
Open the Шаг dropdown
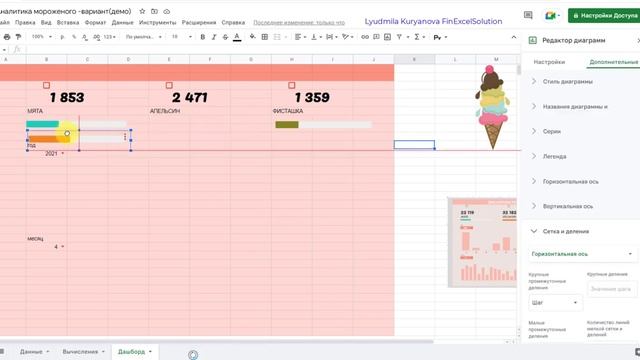pos(556,302)
